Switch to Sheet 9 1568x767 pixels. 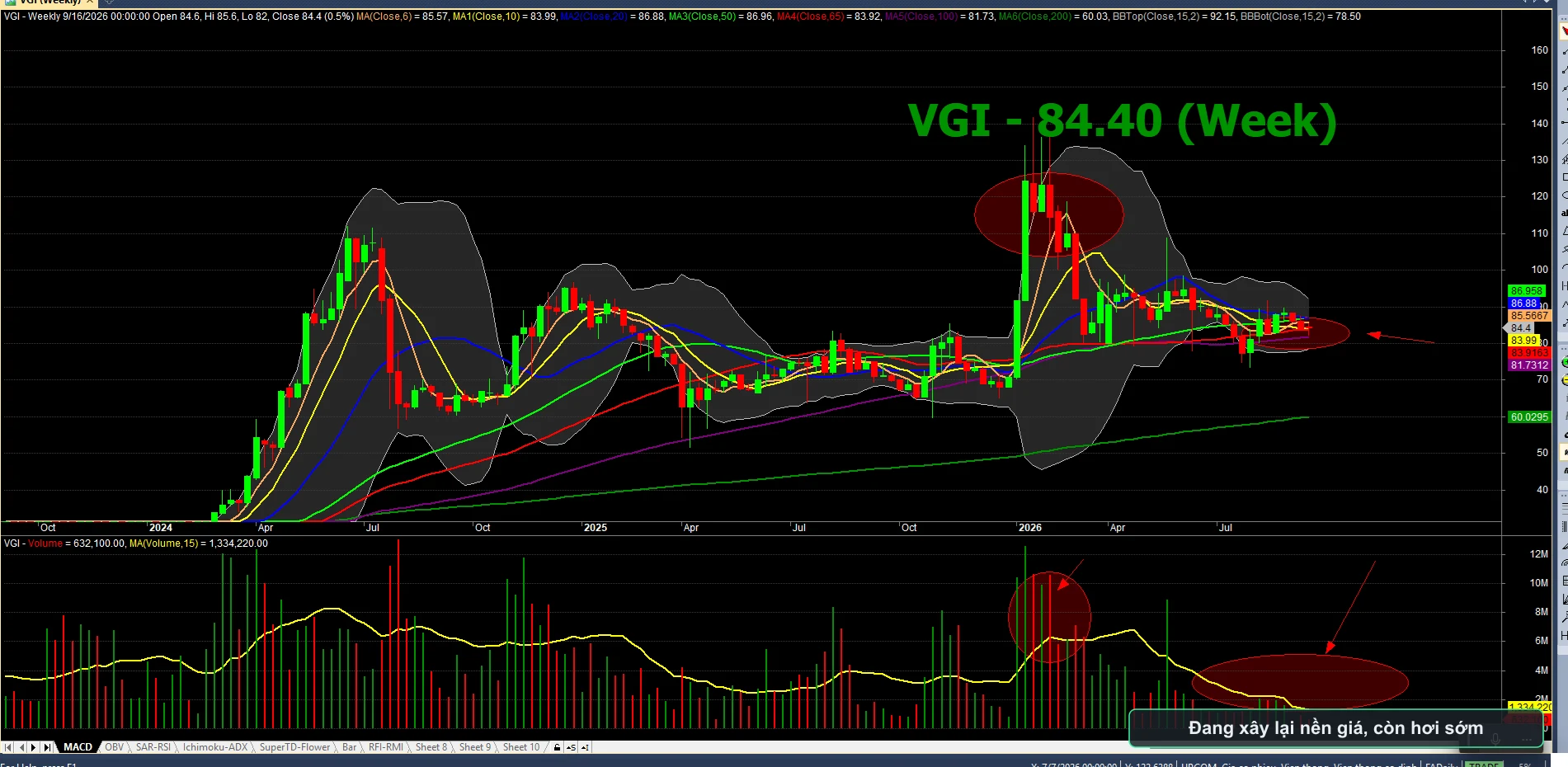click(475, 747)
